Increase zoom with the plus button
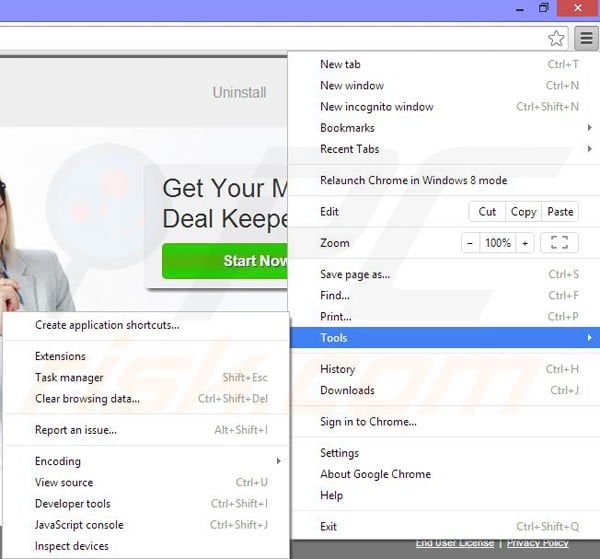The image size is (600, 559). pyautogui.click(x=525, y=243)
